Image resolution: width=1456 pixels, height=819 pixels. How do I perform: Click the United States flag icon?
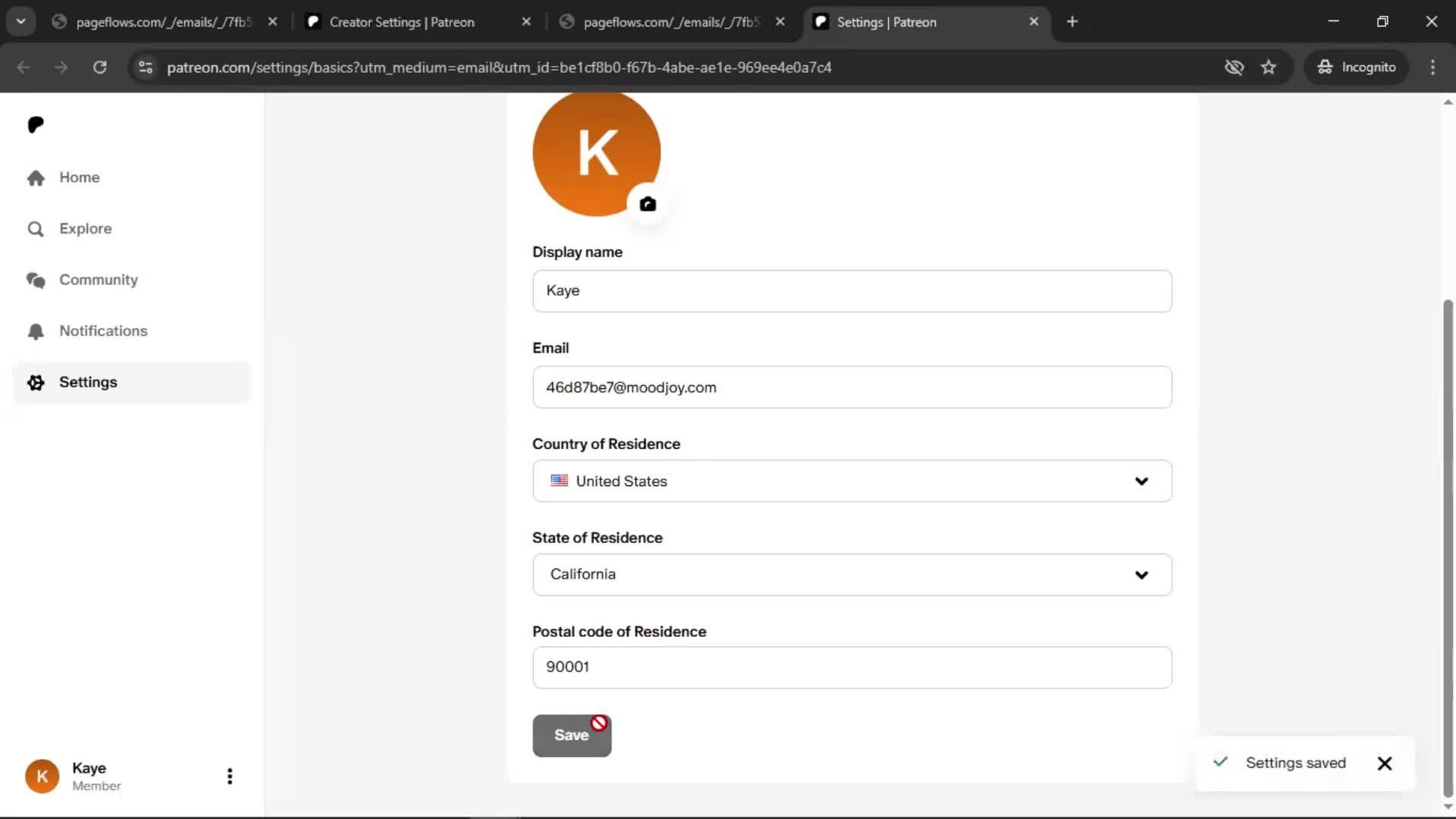pyautogui.click(x=560, y=481)
